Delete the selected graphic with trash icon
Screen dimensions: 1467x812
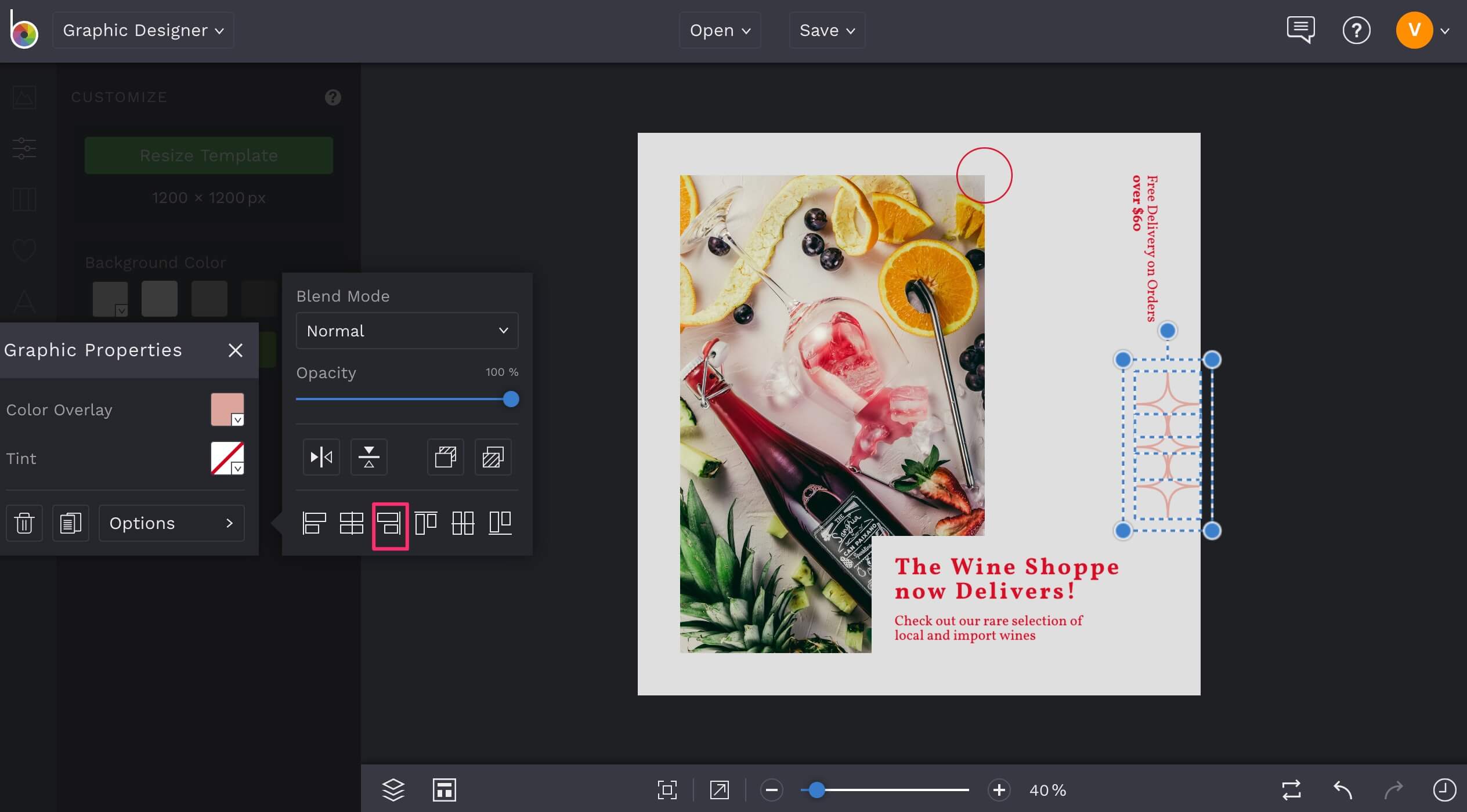click(24, 523)
